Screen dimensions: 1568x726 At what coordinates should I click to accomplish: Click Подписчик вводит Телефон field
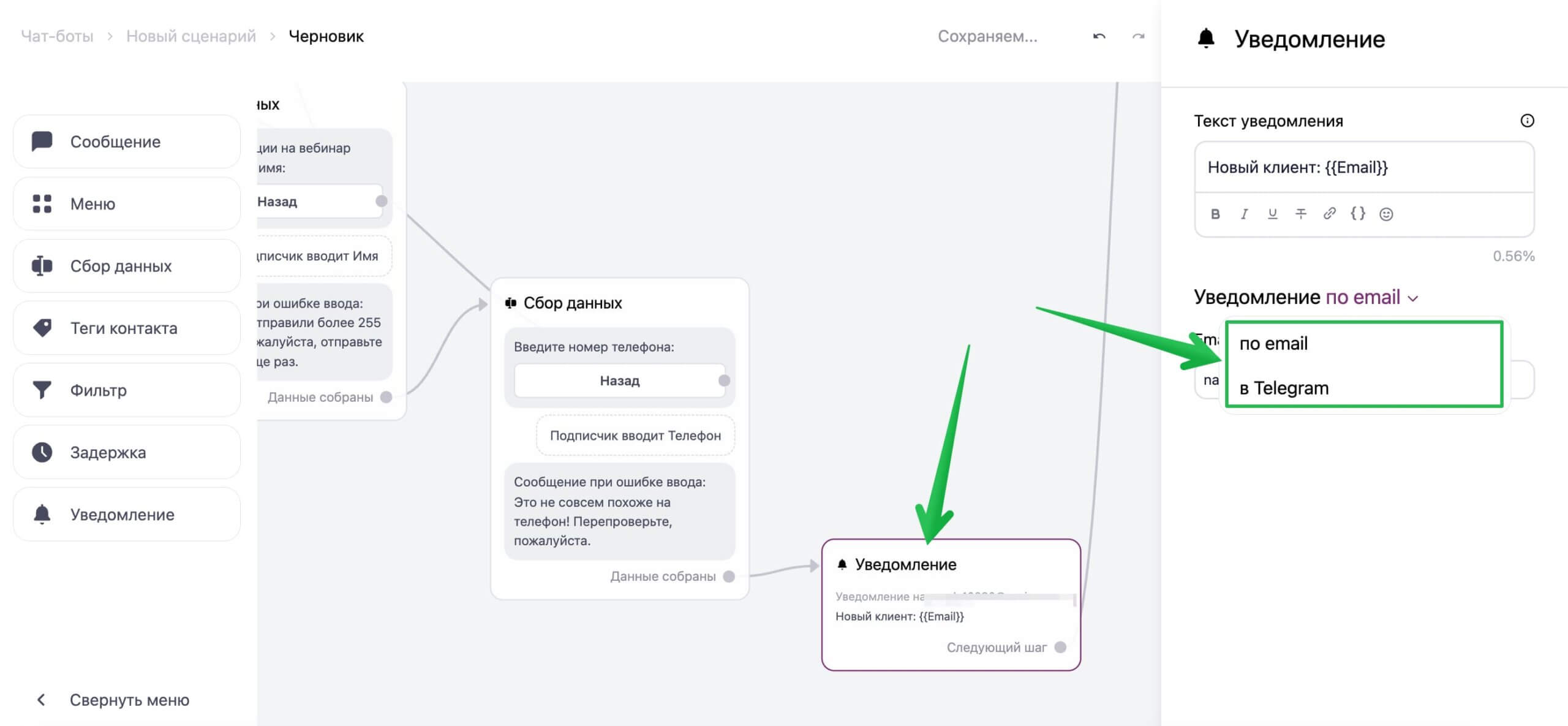click(x=635, y=436)
